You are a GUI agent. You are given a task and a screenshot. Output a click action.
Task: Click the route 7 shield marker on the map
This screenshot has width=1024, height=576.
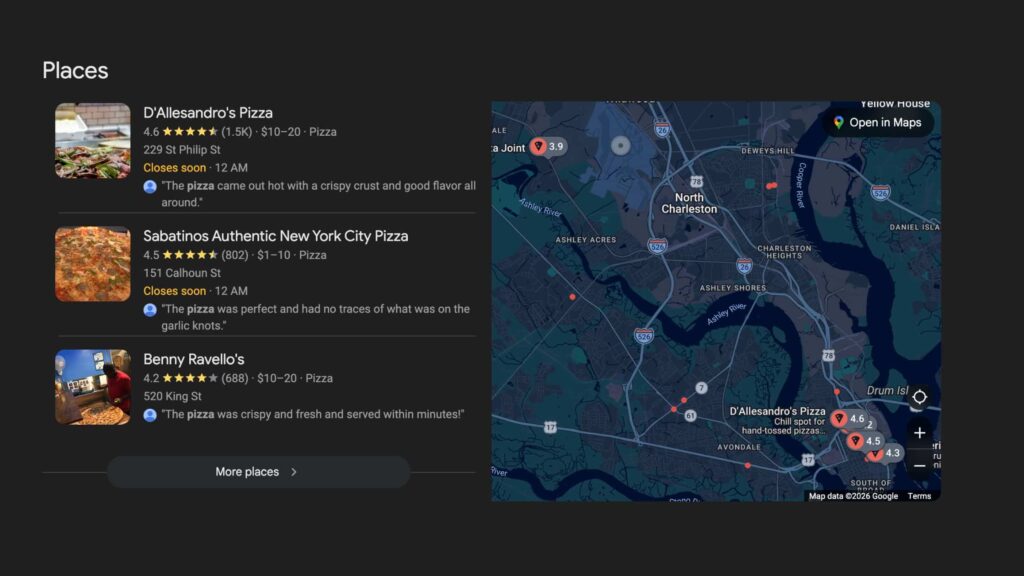click(x=703, y=386)
